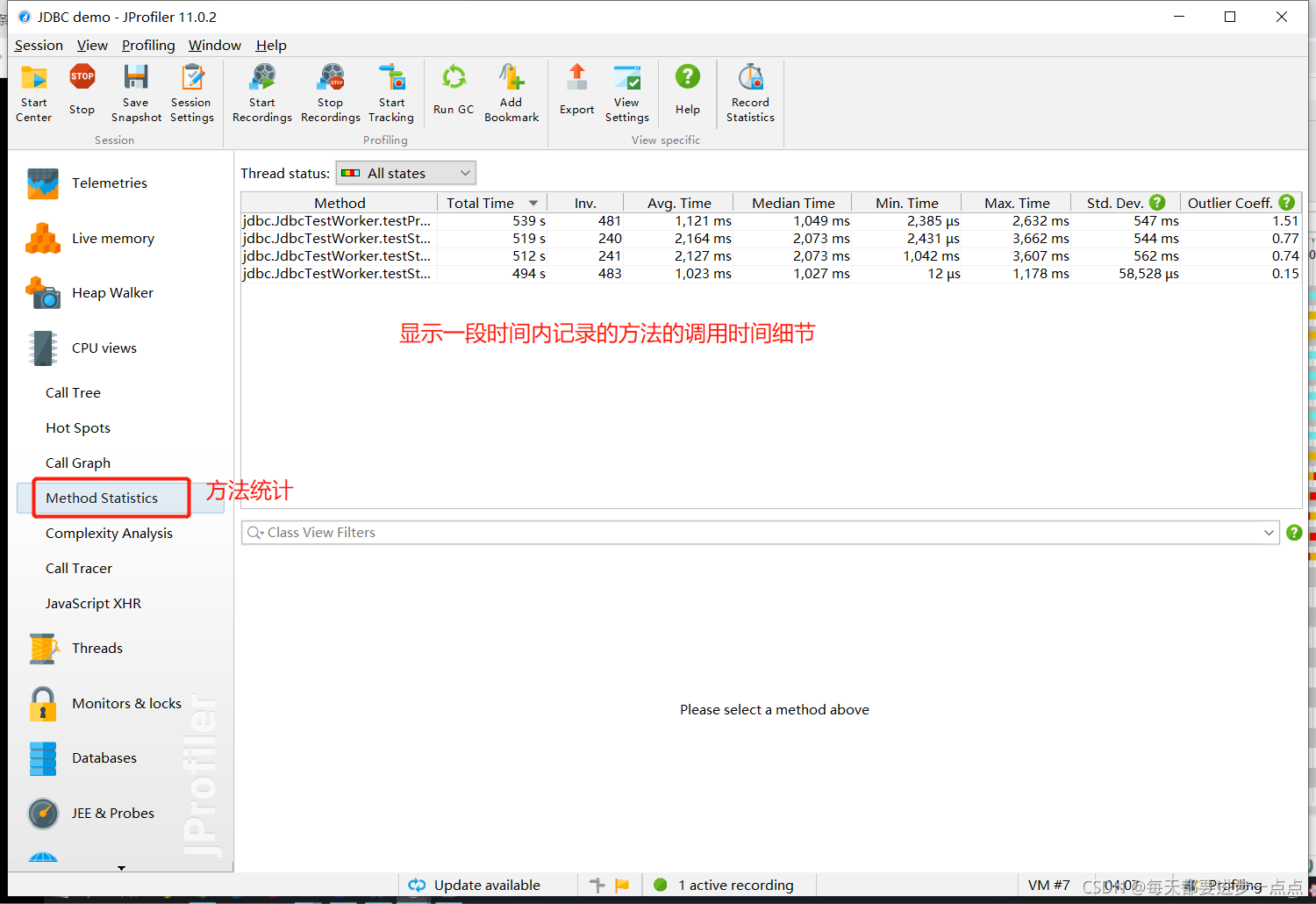Viewport: 1316px width, 904px height.
Task: Open the Session menu
Action: pos(39,46)
